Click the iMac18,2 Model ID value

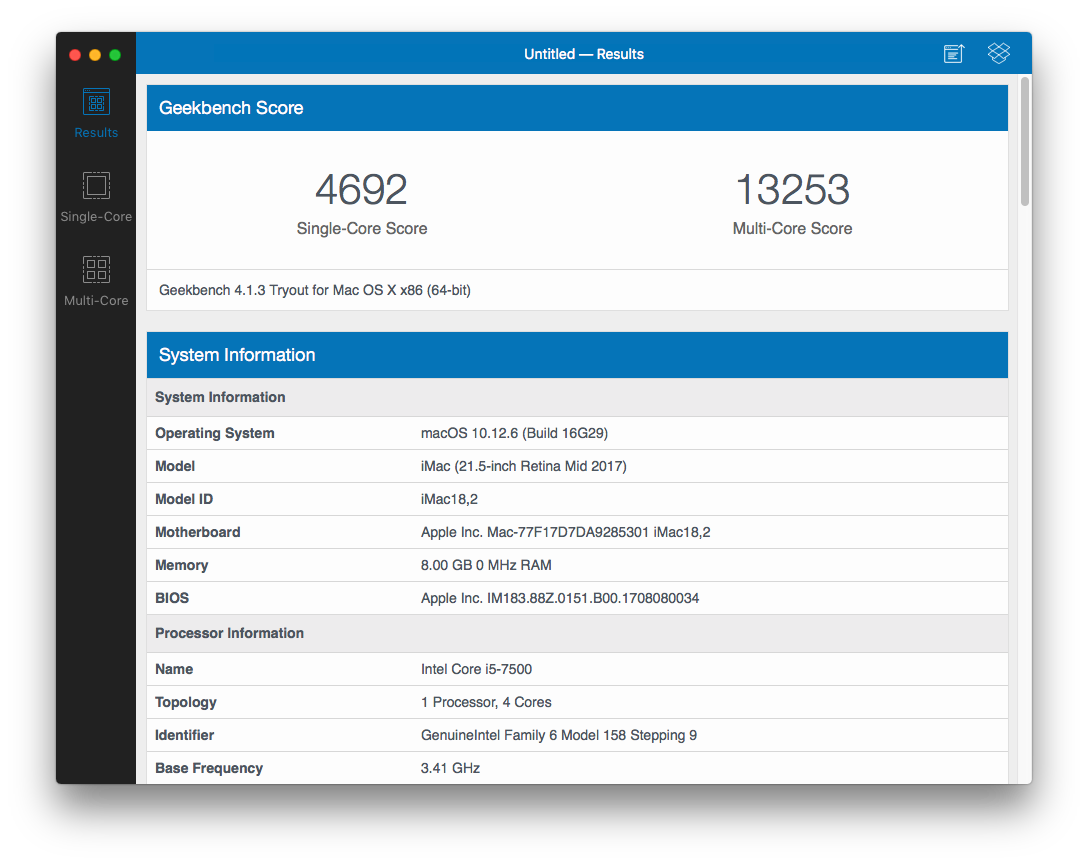point(457,499)
